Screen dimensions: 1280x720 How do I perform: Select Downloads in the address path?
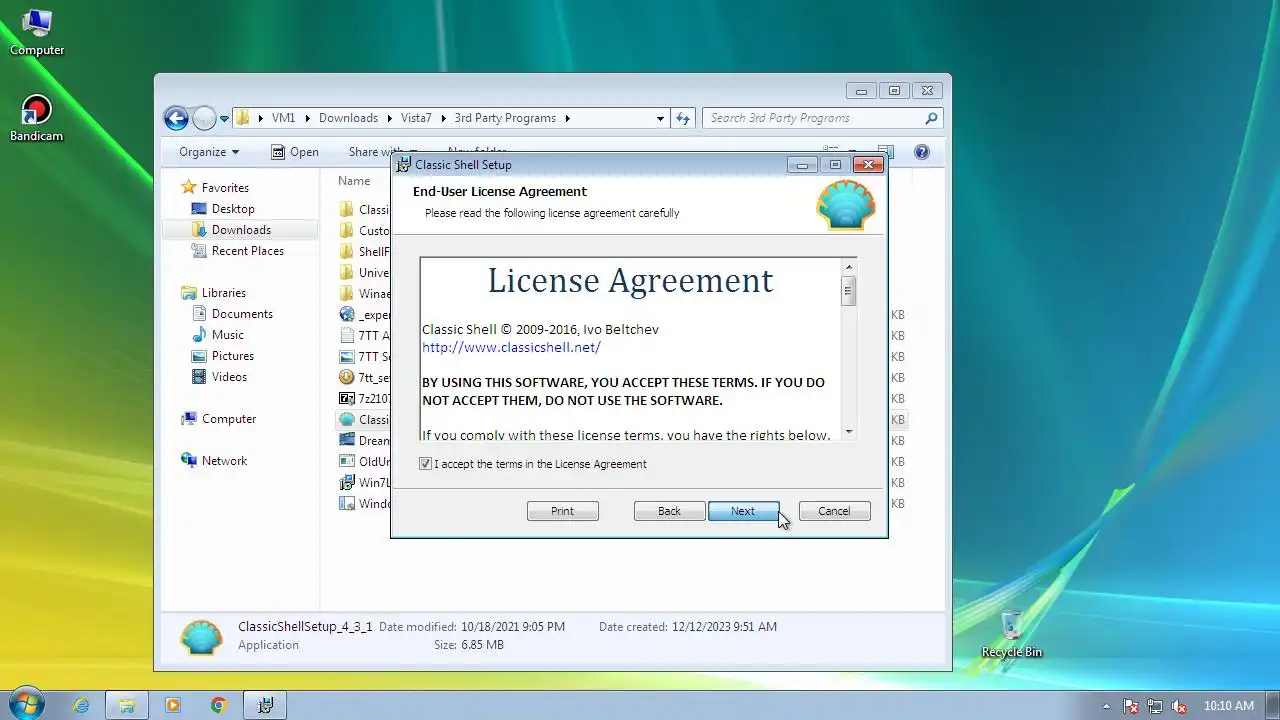(348, 118)
